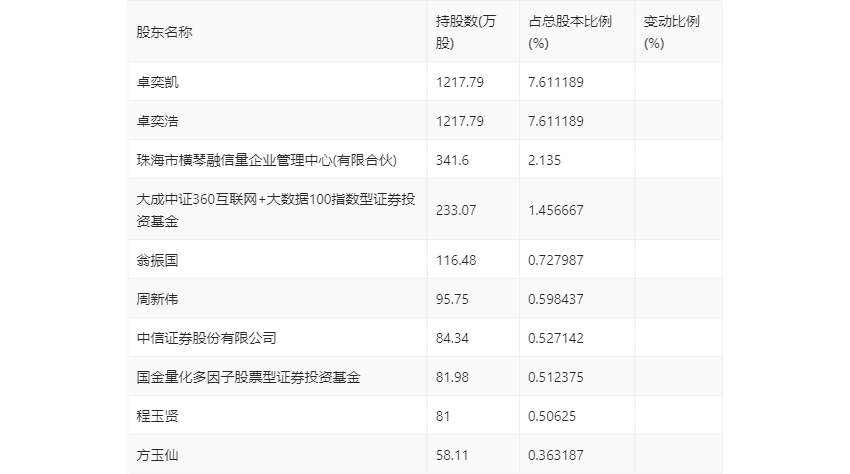Viewport: 850px width, 474px height.
Task: Select the share count 84.34
Action: click(452, 338)
